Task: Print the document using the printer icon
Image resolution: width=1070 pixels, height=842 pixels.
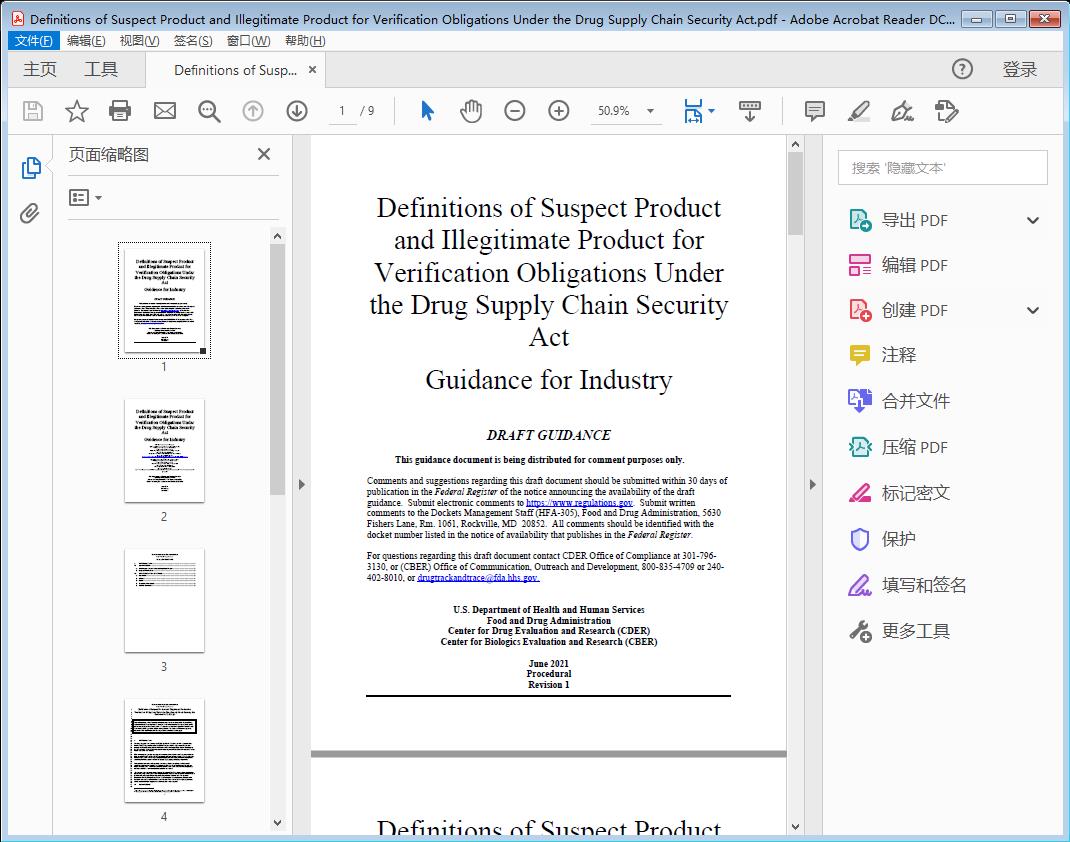Action: click(121, 111)
